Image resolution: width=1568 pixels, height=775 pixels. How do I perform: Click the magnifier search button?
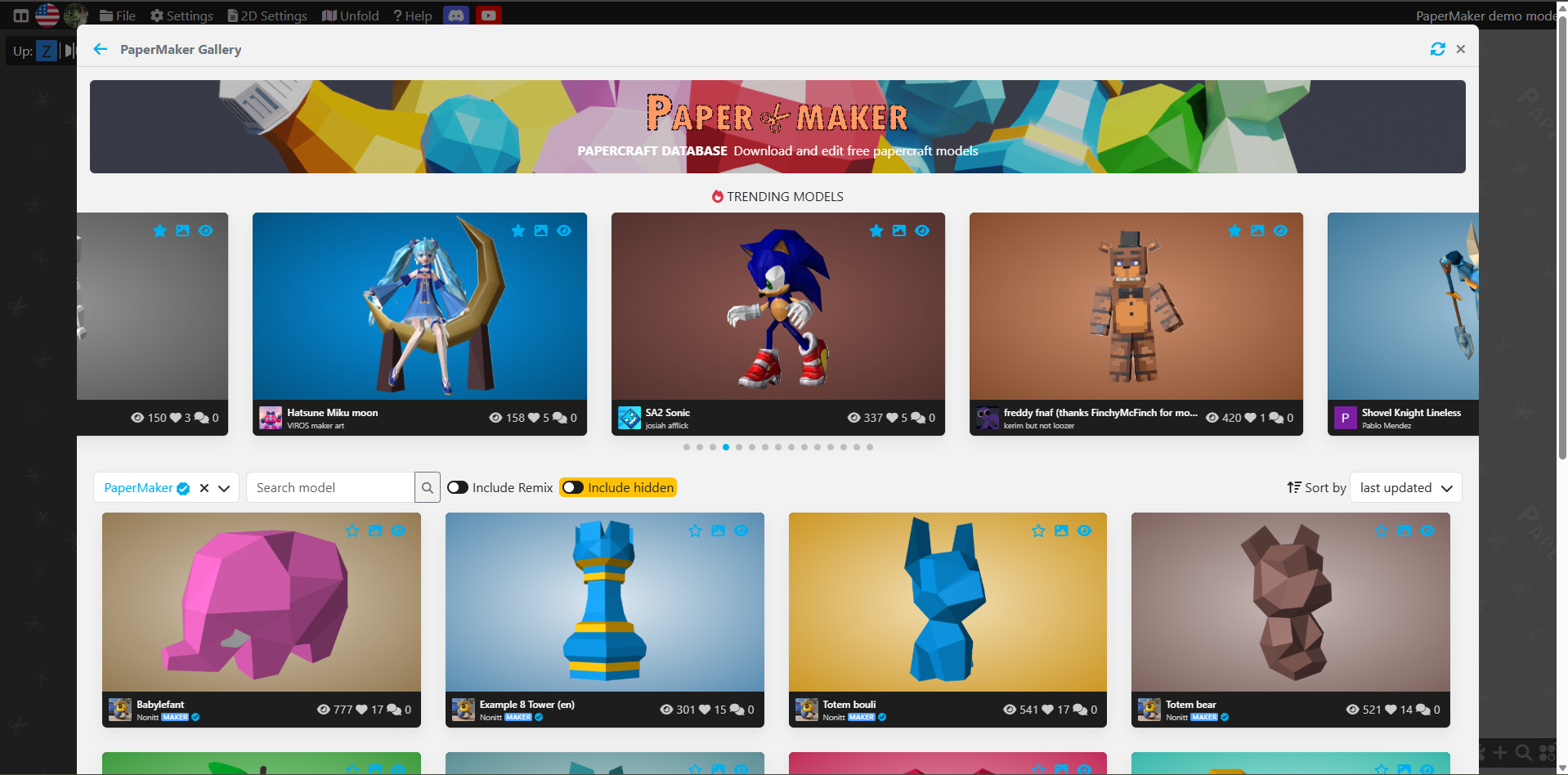point(428,488)
